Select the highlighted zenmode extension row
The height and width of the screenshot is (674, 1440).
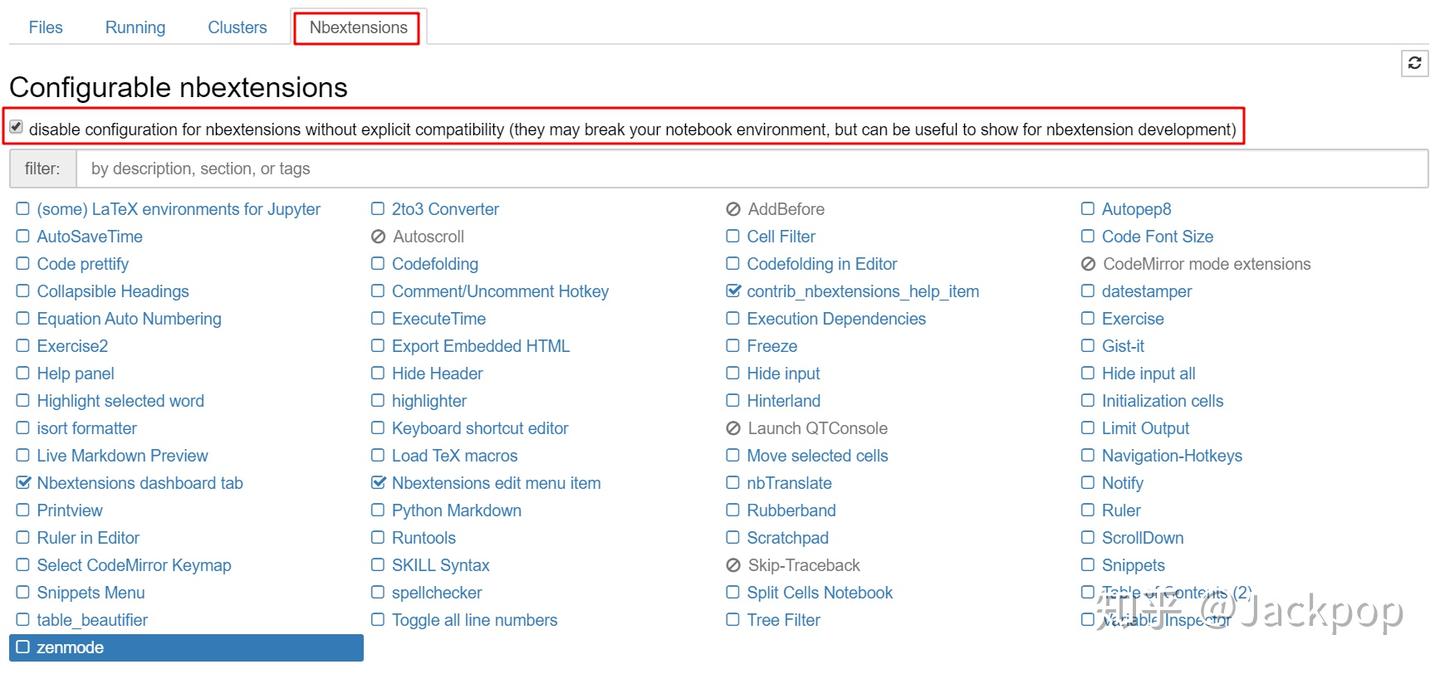coord(186,648)
